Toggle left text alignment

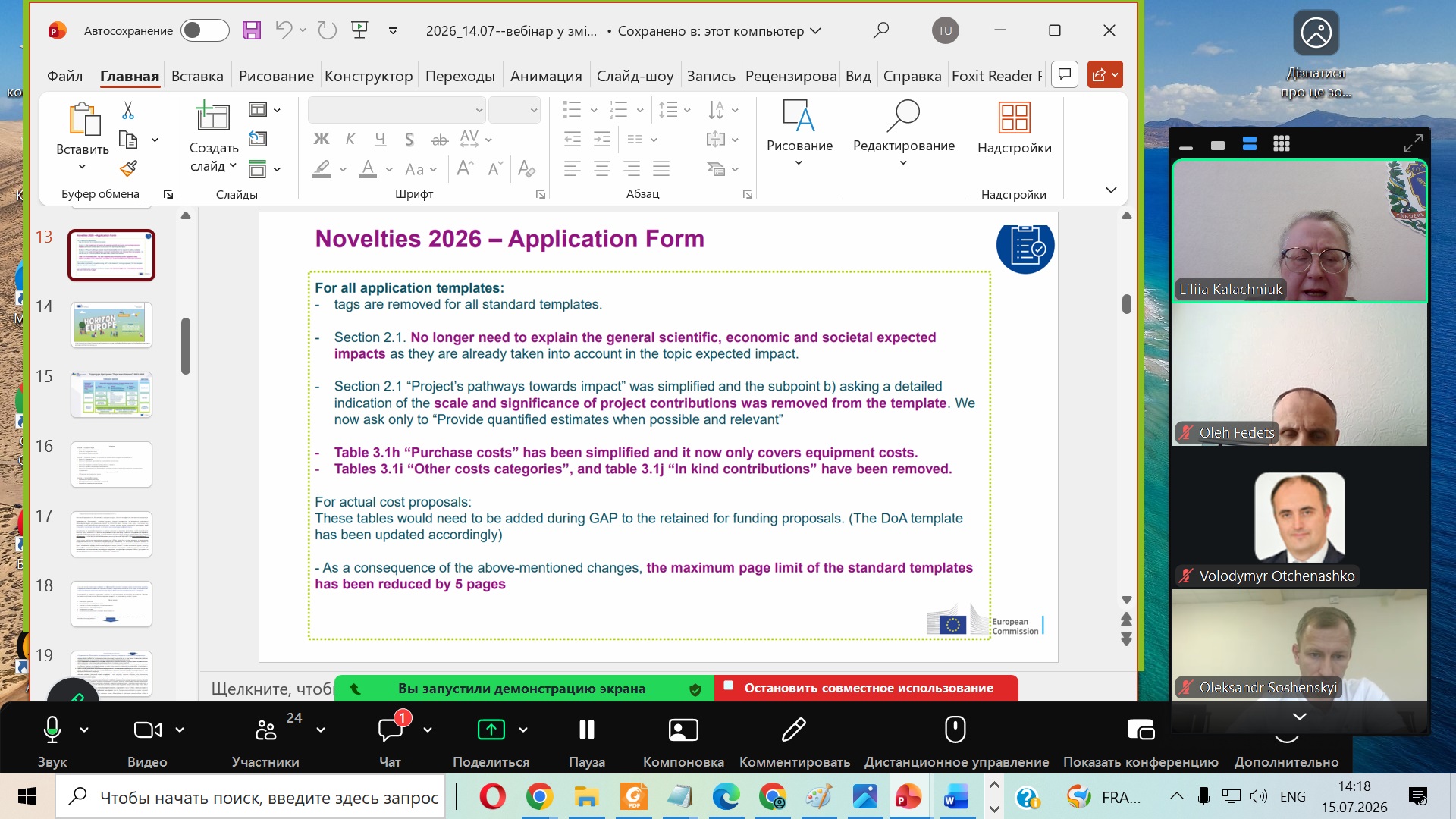point(573,168)
